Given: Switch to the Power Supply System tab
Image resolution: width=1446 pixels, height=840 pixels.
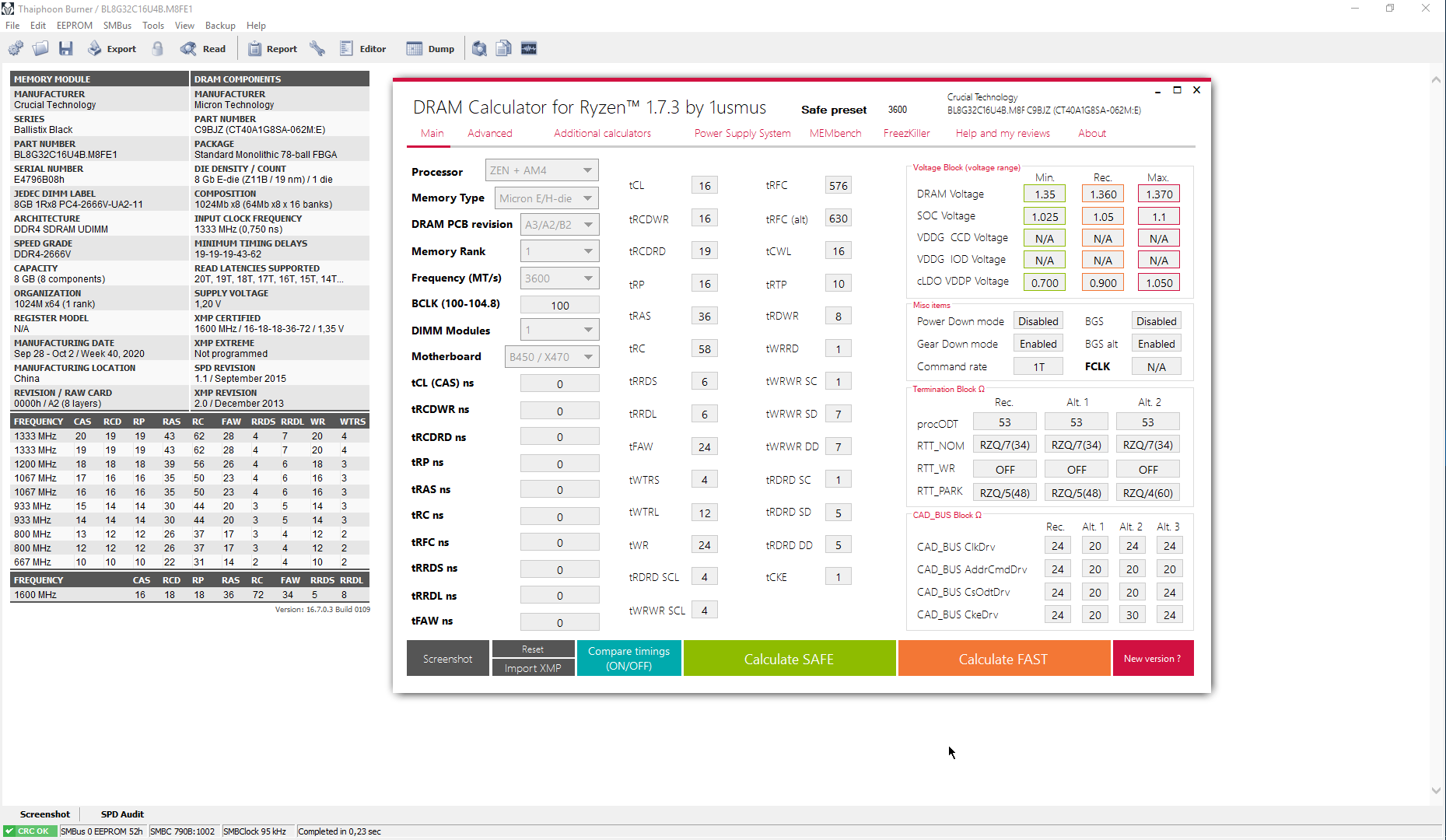Looking at the screenshot, I should point(742,133).
